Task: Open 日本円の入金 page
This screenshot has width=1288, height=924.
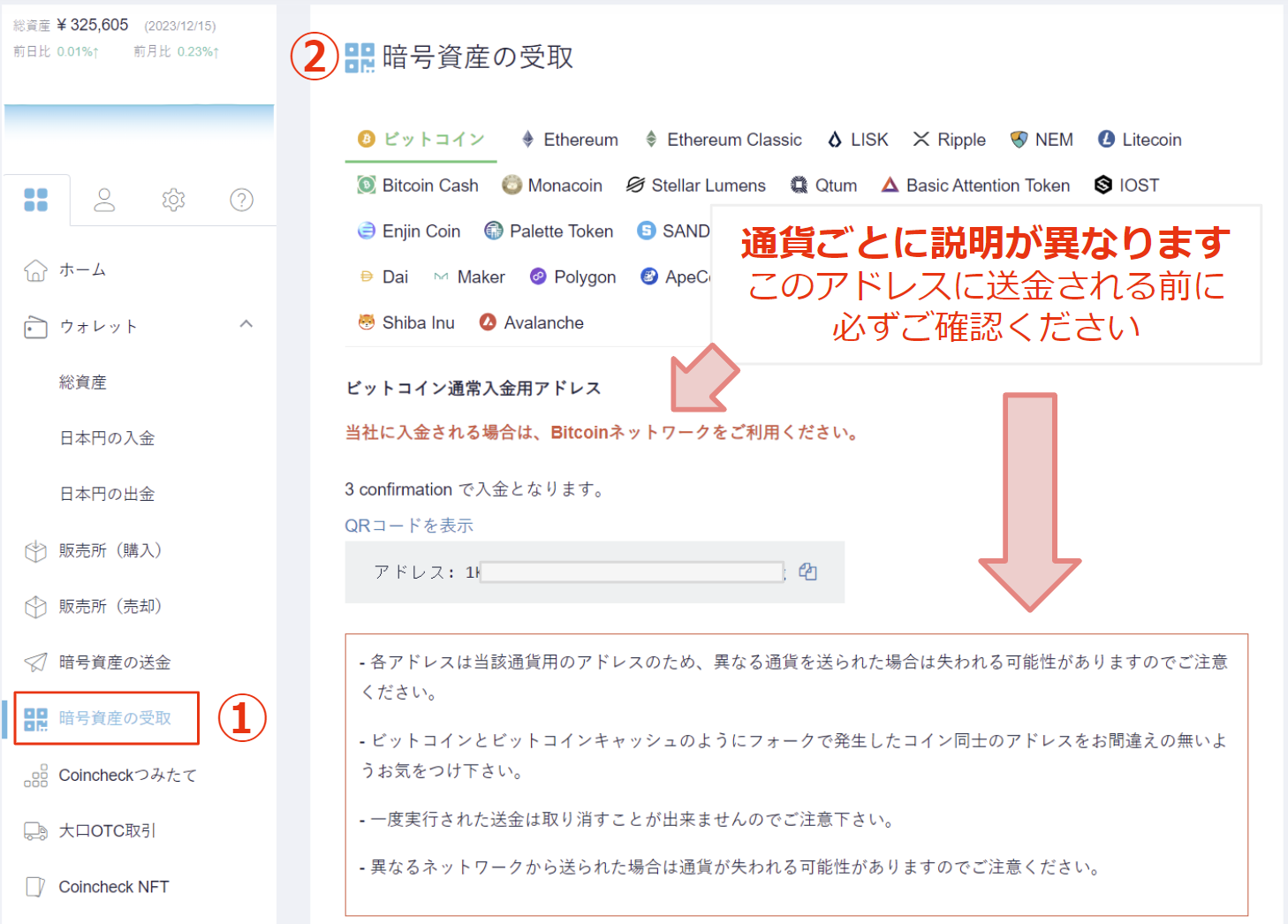Action: coord(107,438)
